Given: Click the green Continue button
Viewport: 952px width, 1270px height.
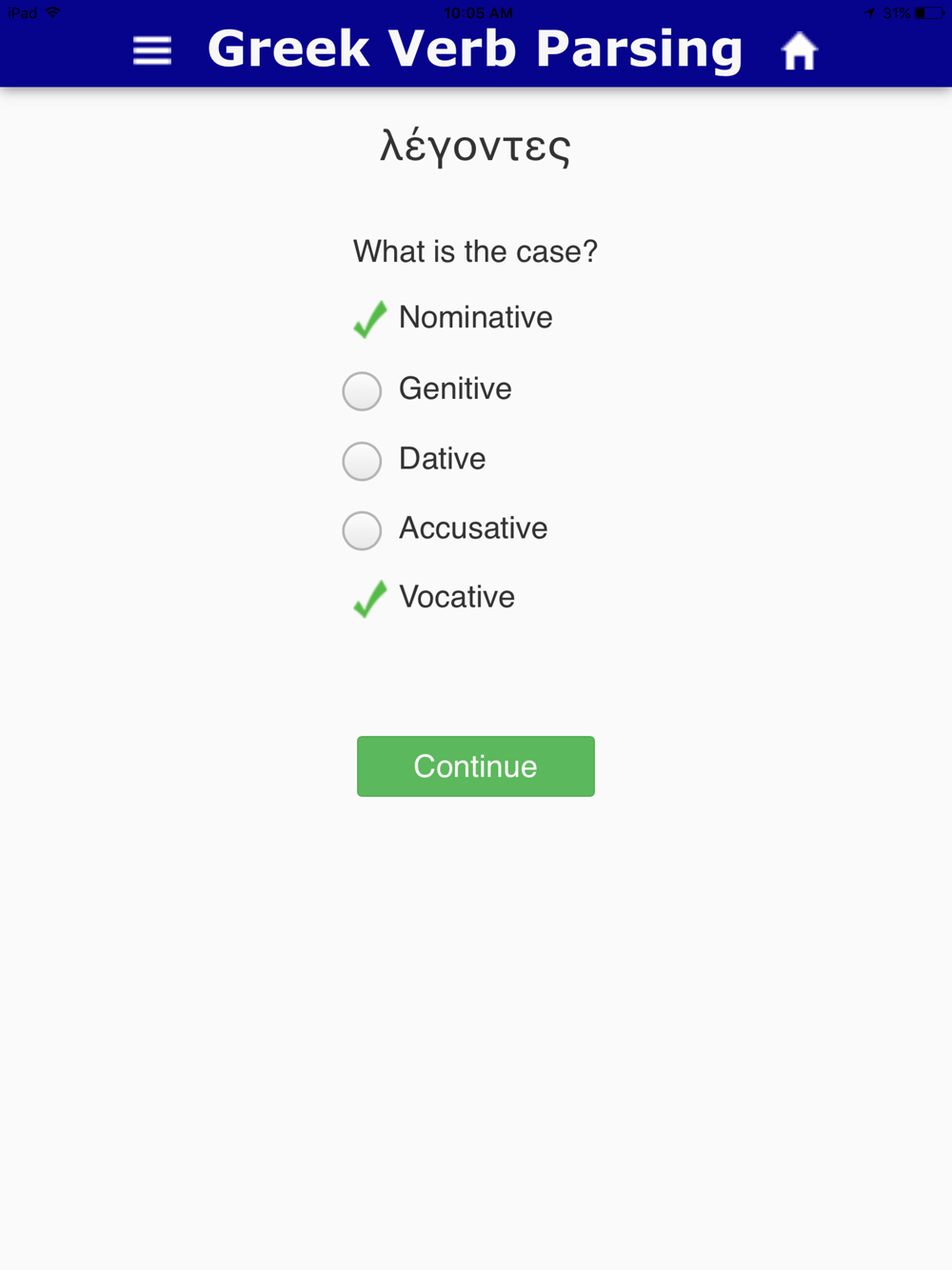Looking at the screenshot, I should 476,766.
